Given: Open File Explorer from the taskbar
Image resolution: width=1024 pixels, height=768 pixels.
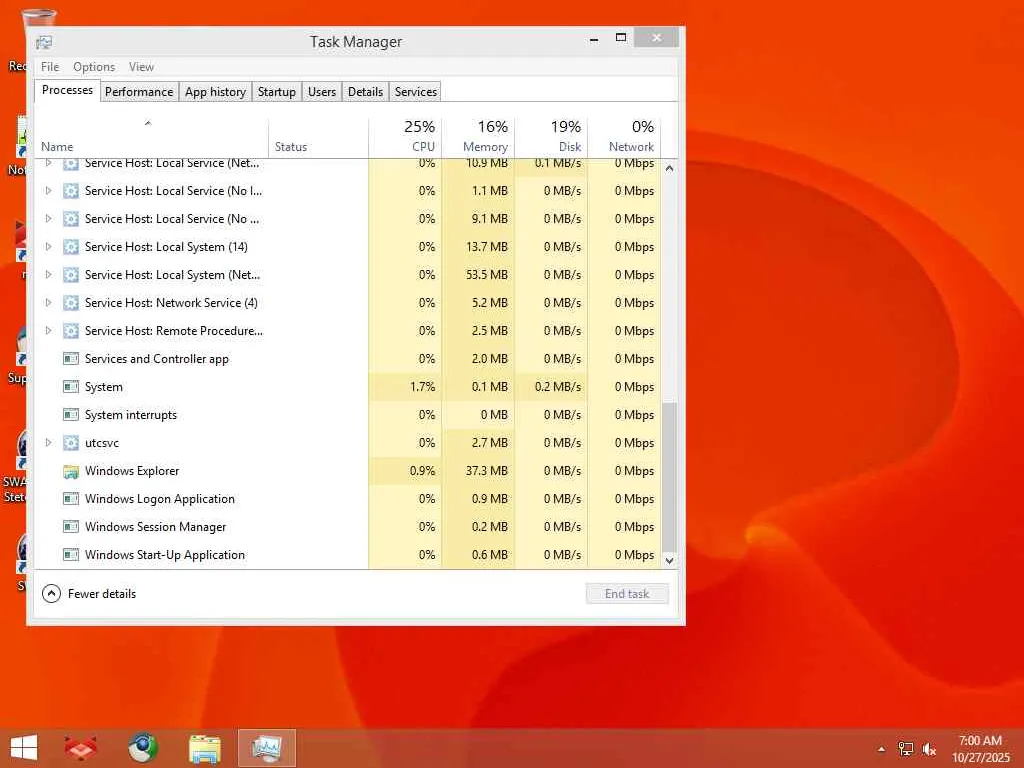Looking at the screenshot, I should (x=204, y=748).
